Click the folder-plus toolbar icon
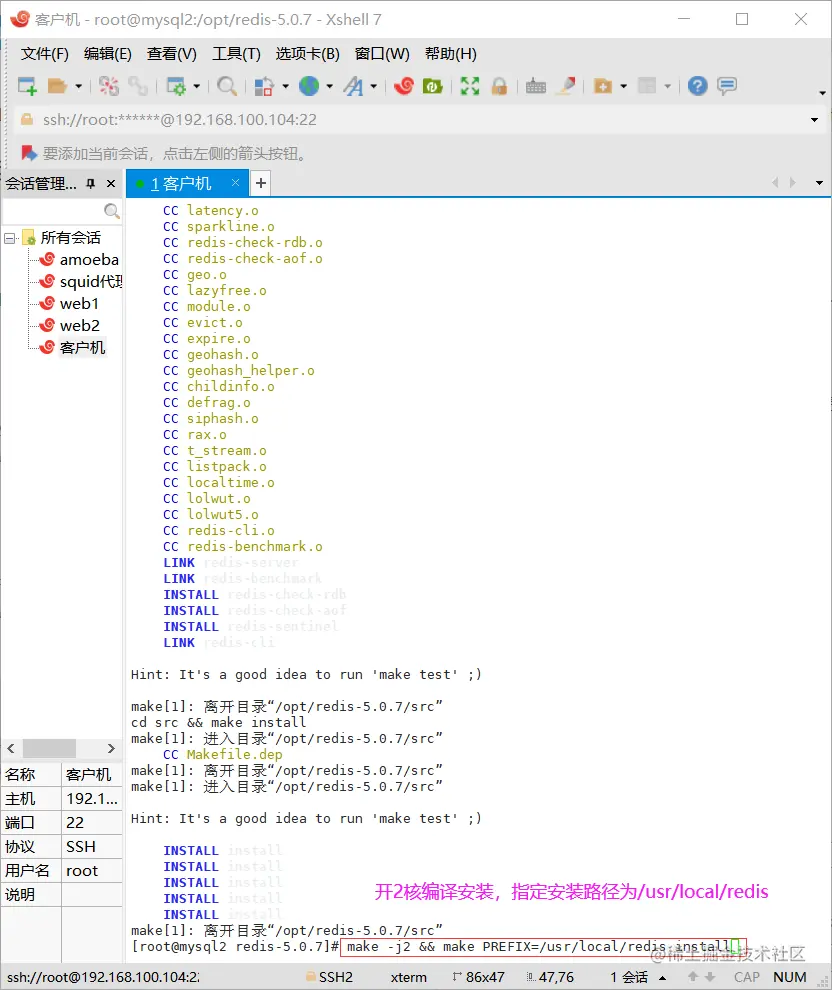This screenshot has width=832, height=990. click(603, 86)
